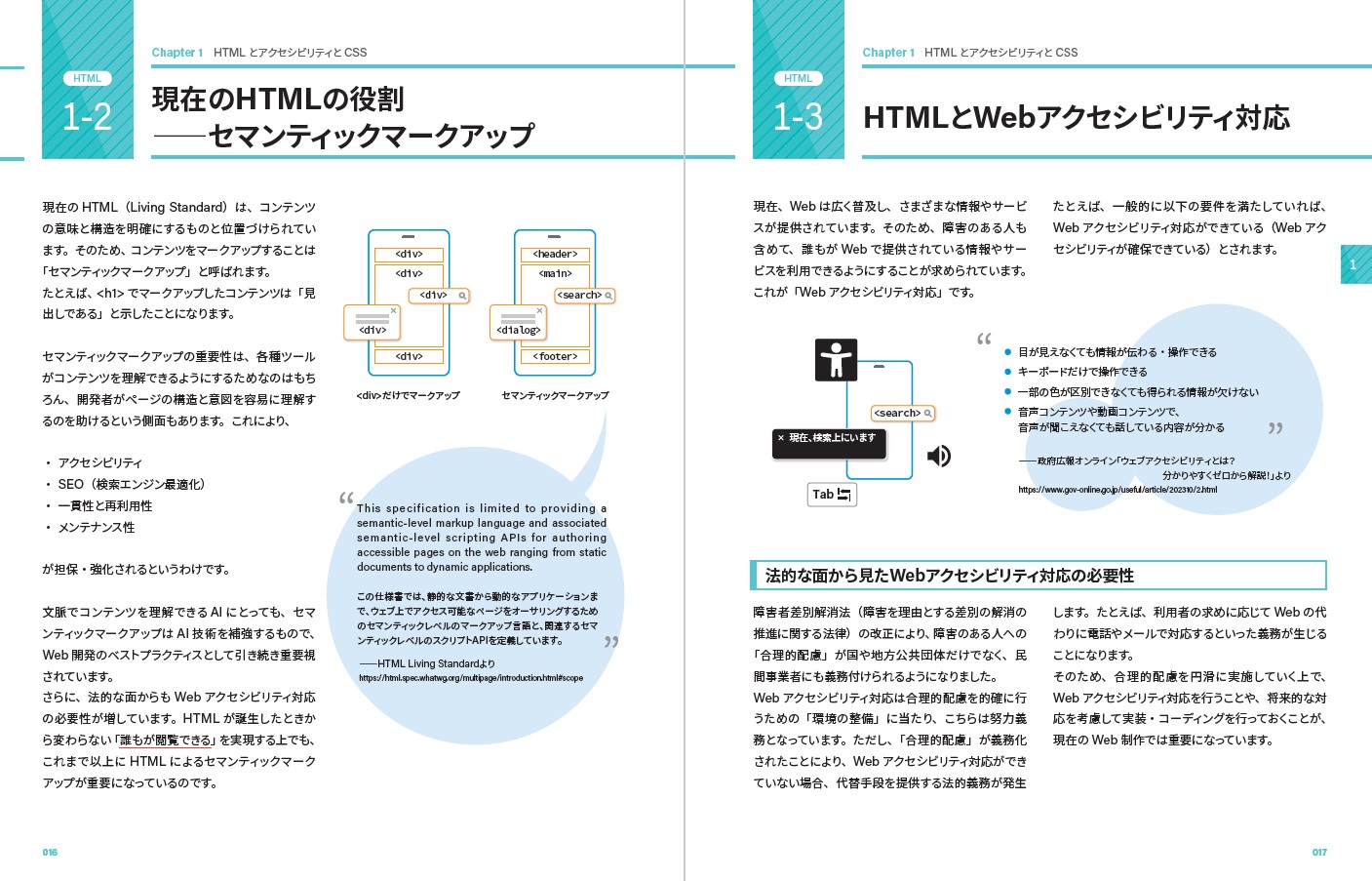Click the x in the black 現在、検索上にいます tooltip

(x=781, y=438)
